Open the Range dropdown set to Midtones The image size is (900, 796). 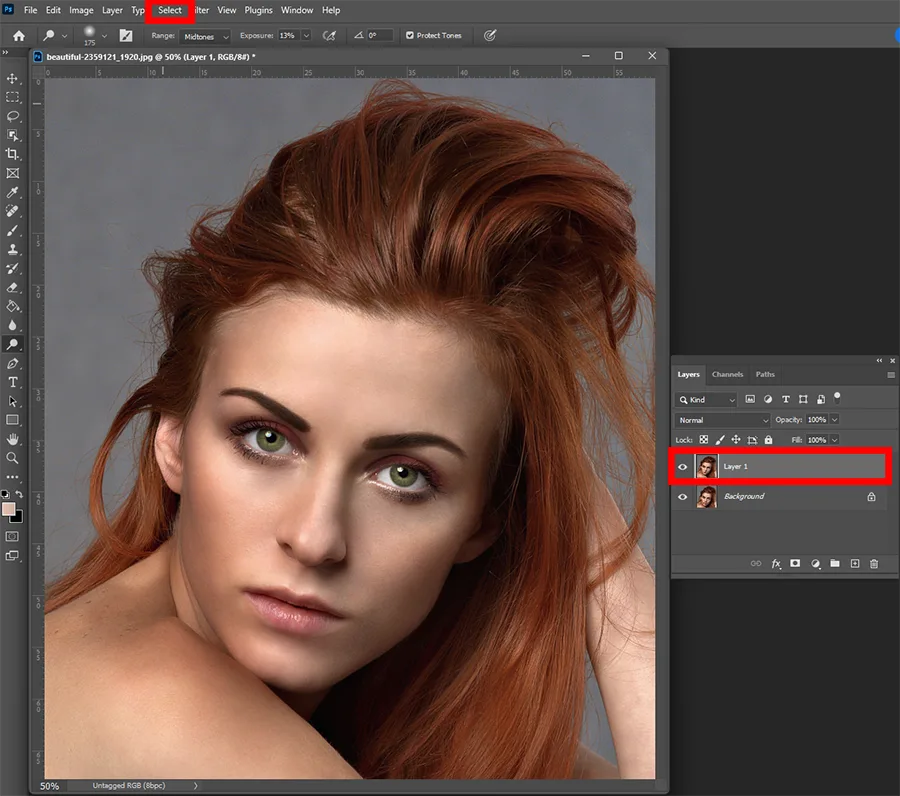(206, 36)
